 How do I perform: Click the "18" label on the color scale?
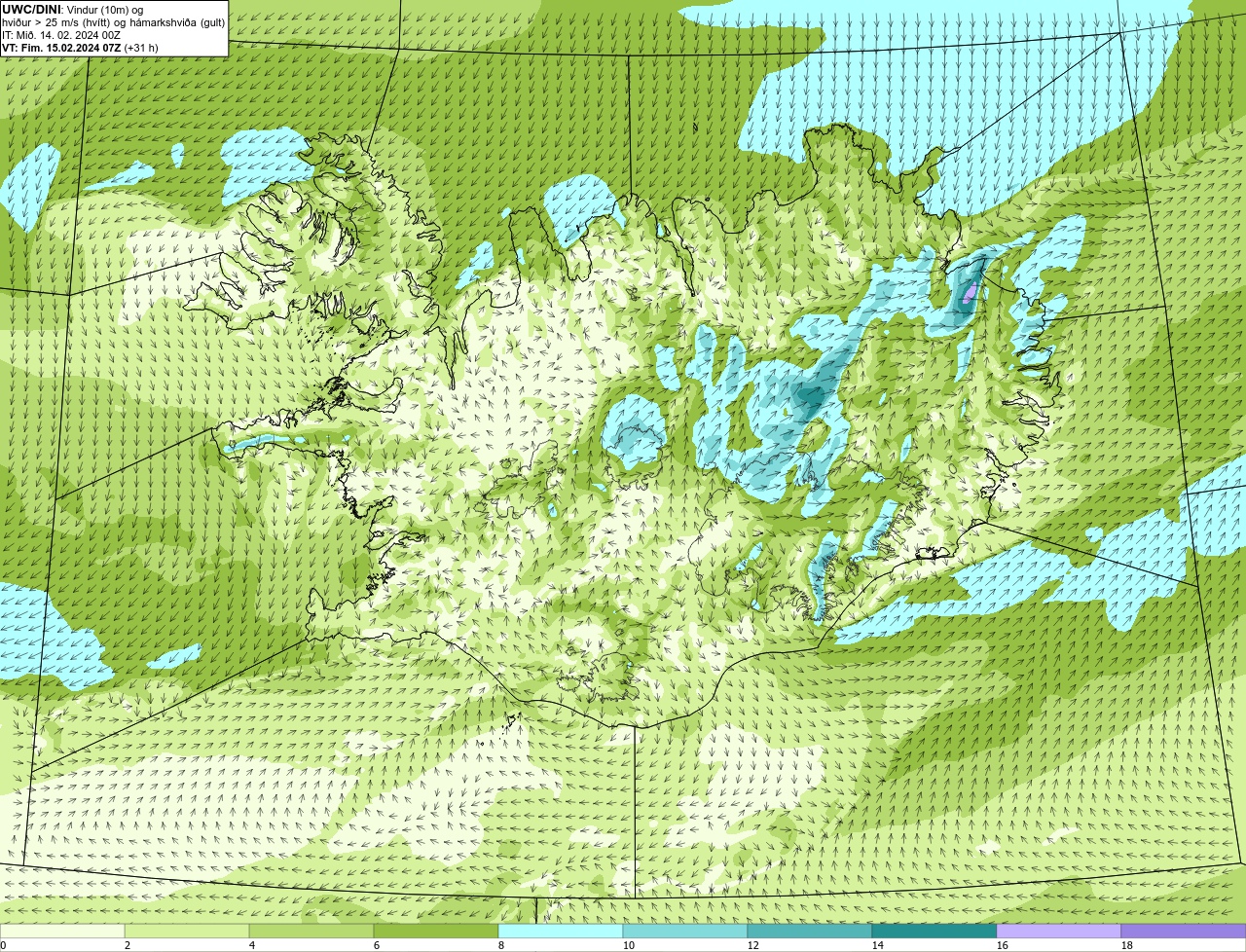(1127, 945)
